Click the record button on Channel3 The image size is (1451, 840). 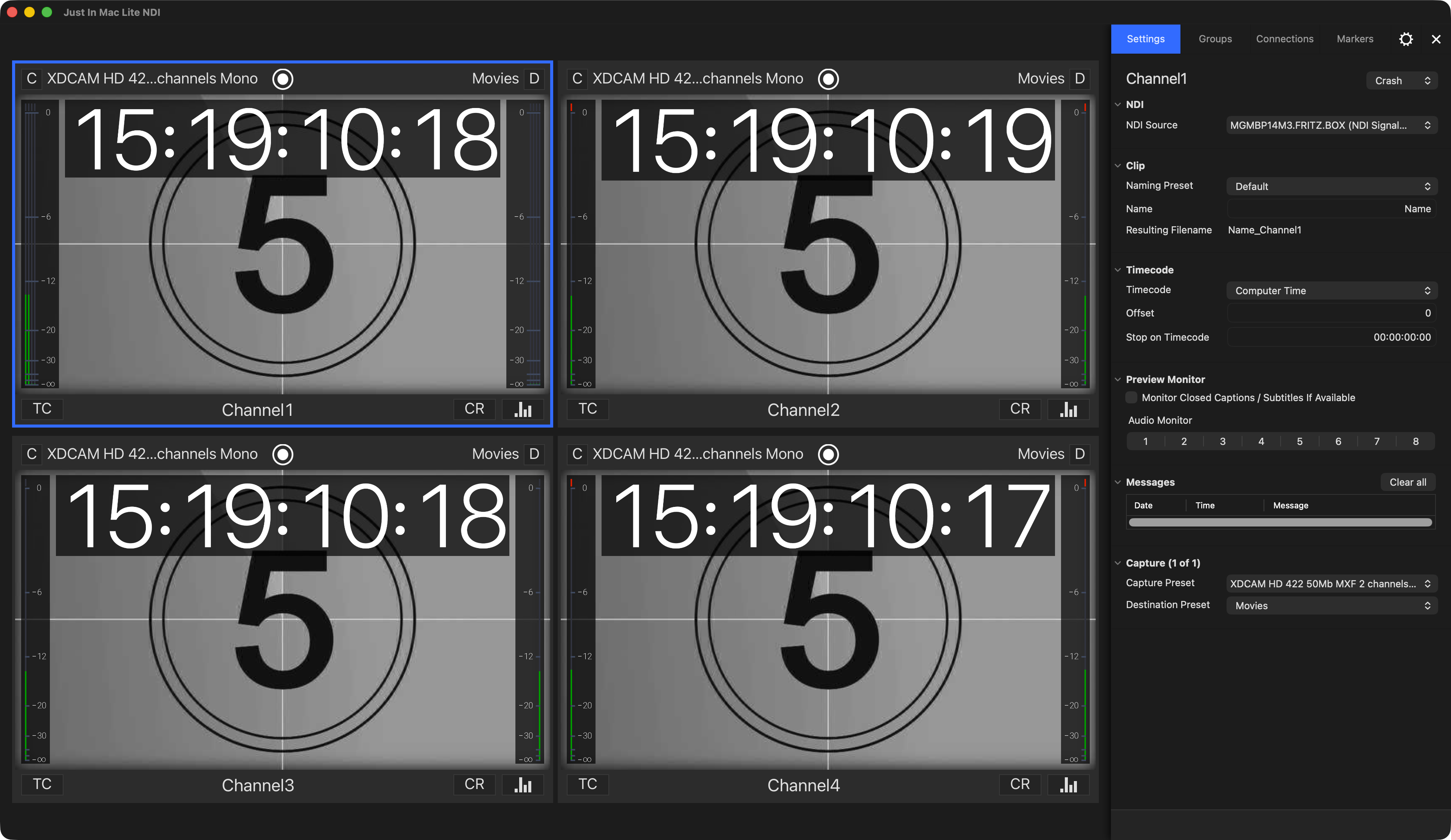(283, 454)
